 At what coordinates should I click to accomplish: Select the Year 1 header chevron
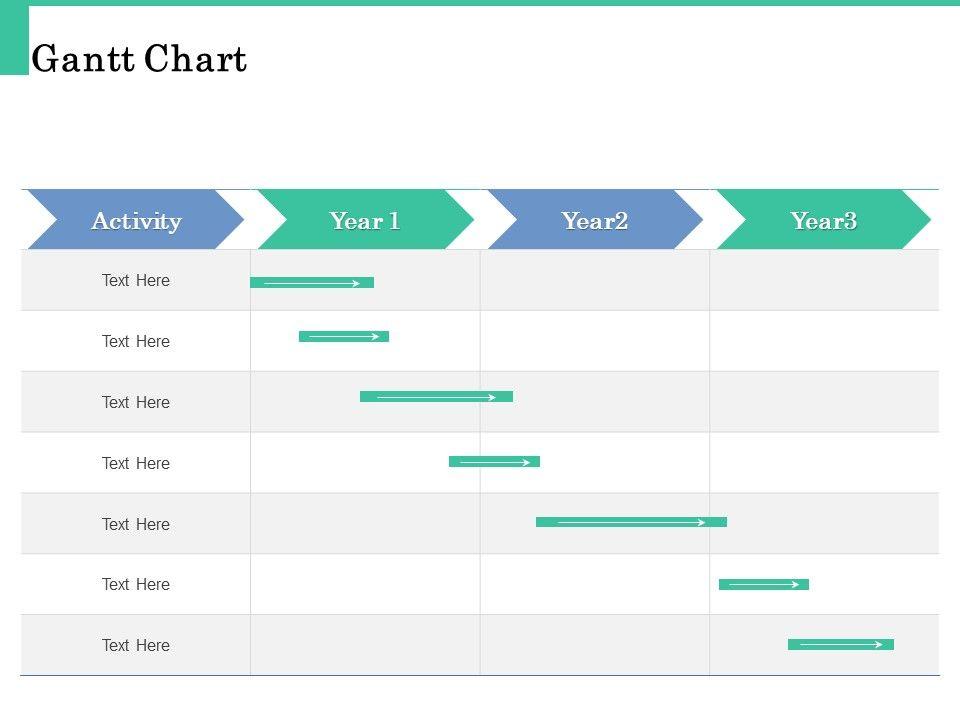tap(365, 220)
